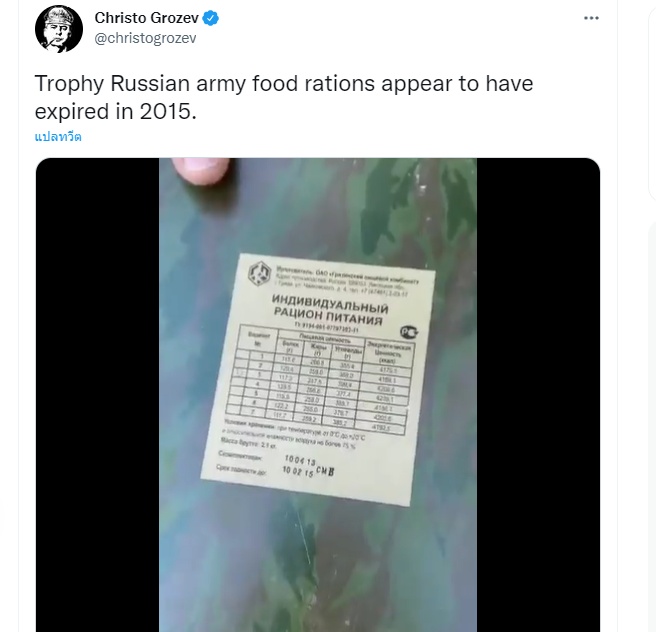Click the tweet text about expired rations
656x632 pixels.
(x=284, y=97)
